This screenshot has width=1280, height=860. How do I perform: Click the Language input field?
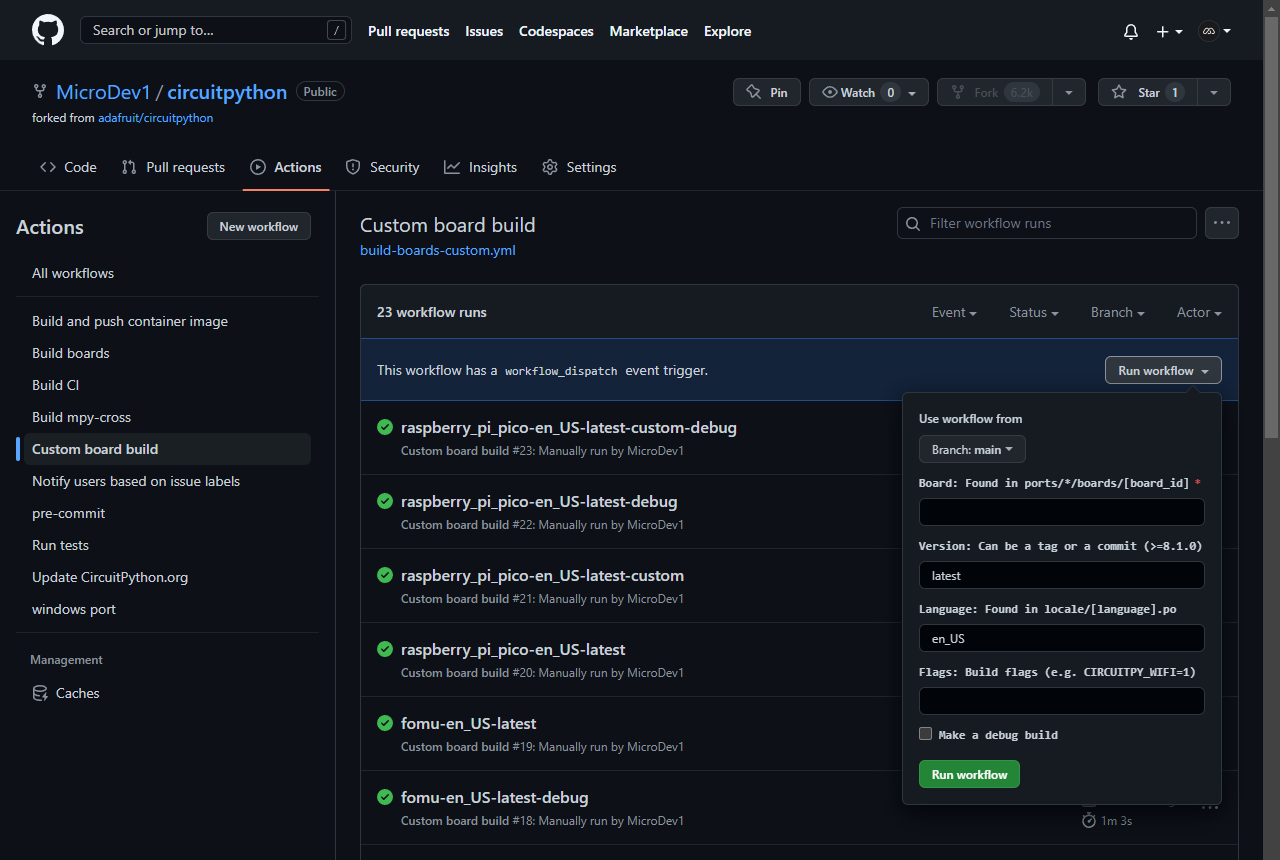(x=1062, y=638)
